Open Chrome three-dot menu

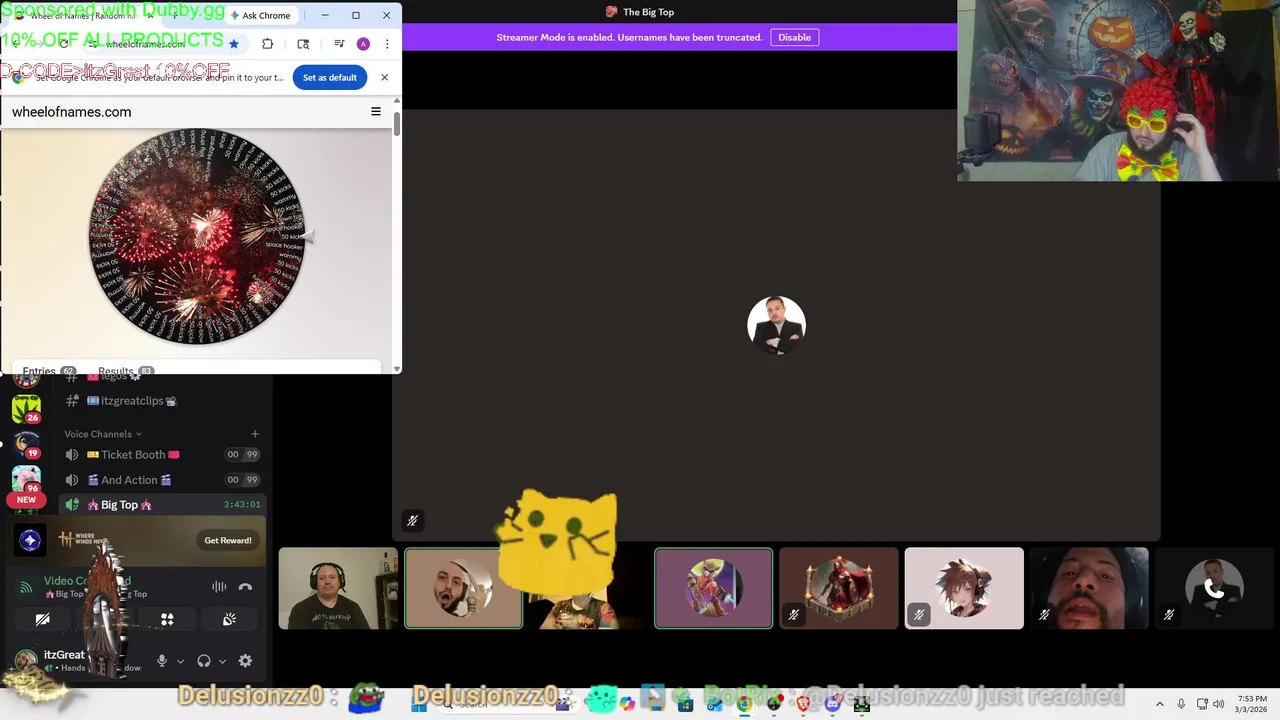click(387, 44)
